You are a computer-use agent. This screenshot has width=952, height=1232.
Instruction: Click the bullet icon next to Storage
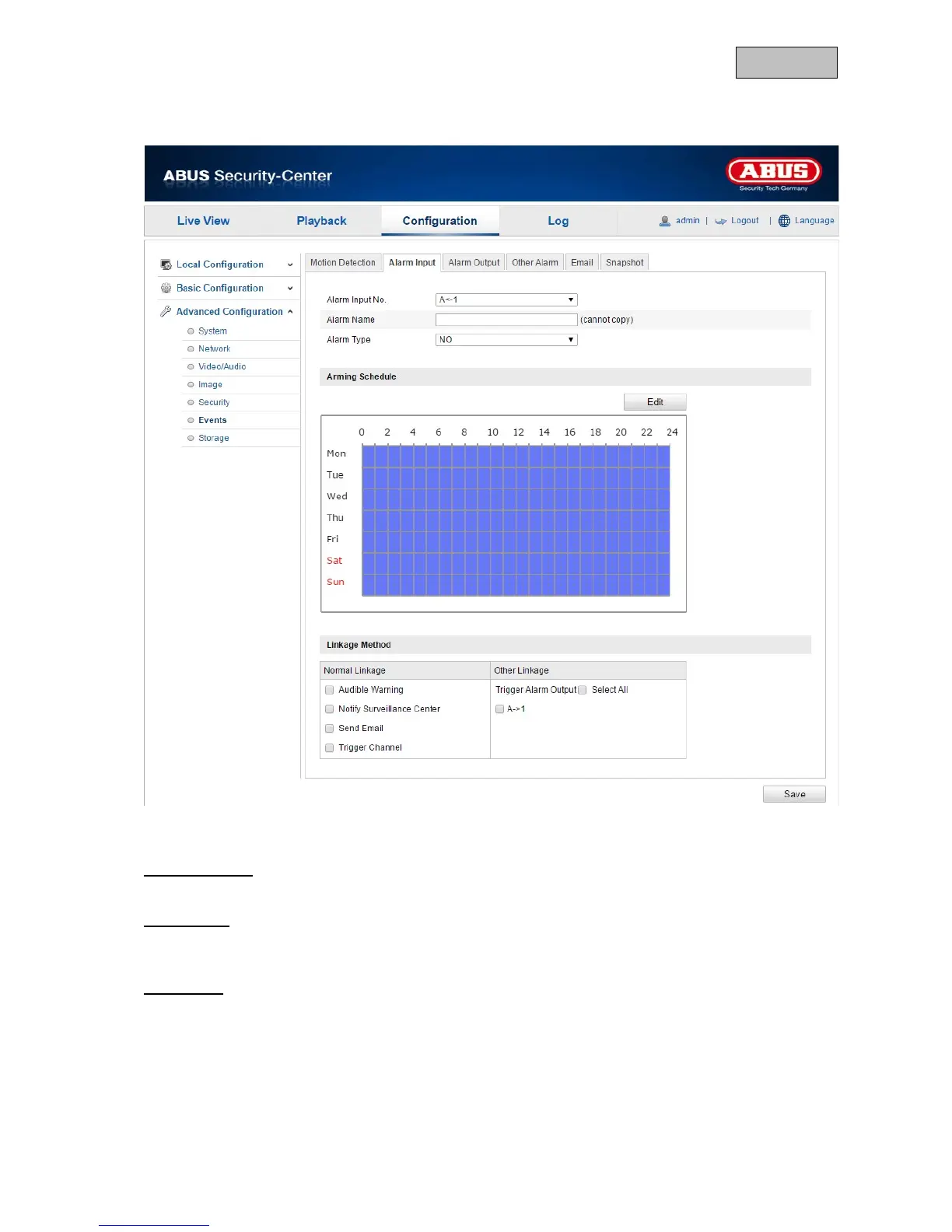191,439
